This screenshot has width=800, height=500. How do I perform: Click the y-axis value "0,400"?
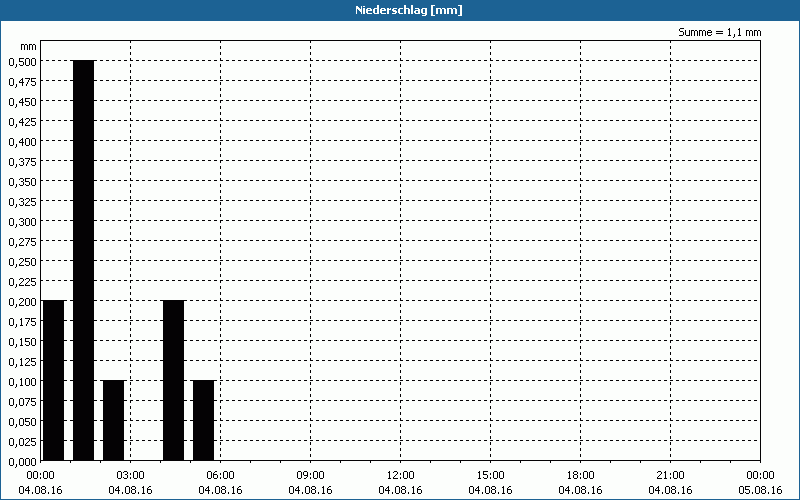click(22, 142)
